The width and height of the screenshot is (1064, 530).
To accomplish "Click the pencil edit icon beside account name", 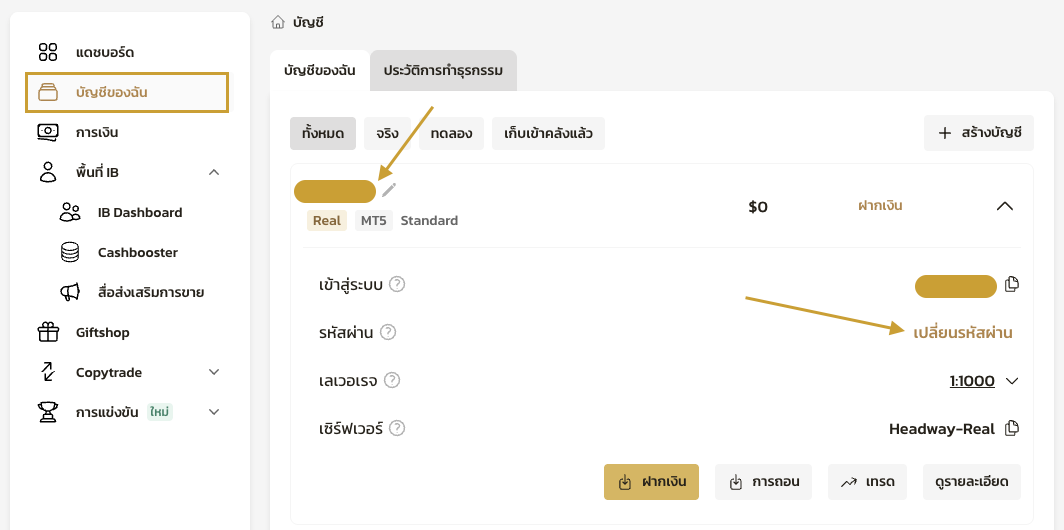I will (389, 190).
